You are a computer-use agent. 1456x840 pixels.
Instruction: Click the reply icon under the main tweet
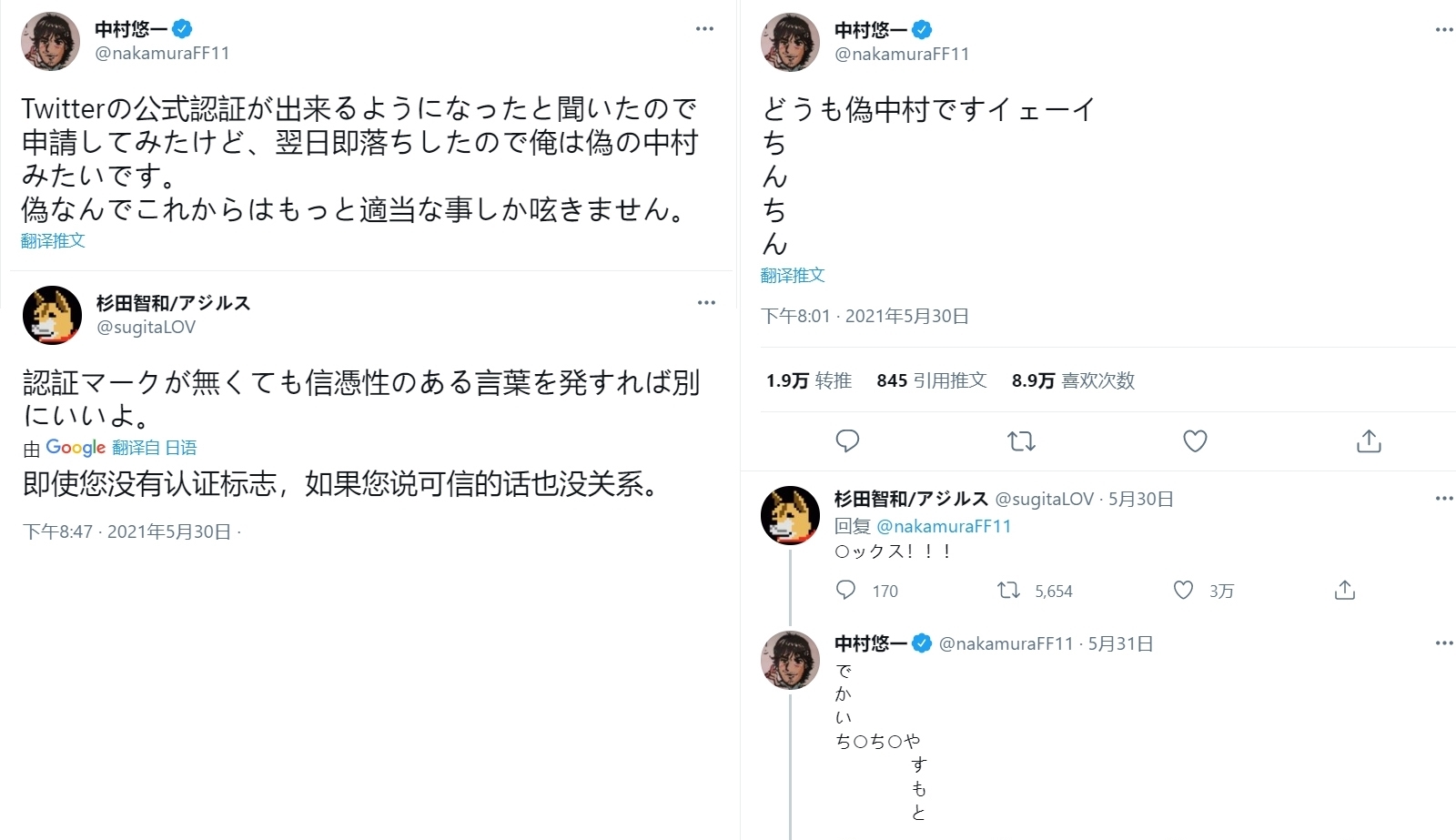point(847,441)
